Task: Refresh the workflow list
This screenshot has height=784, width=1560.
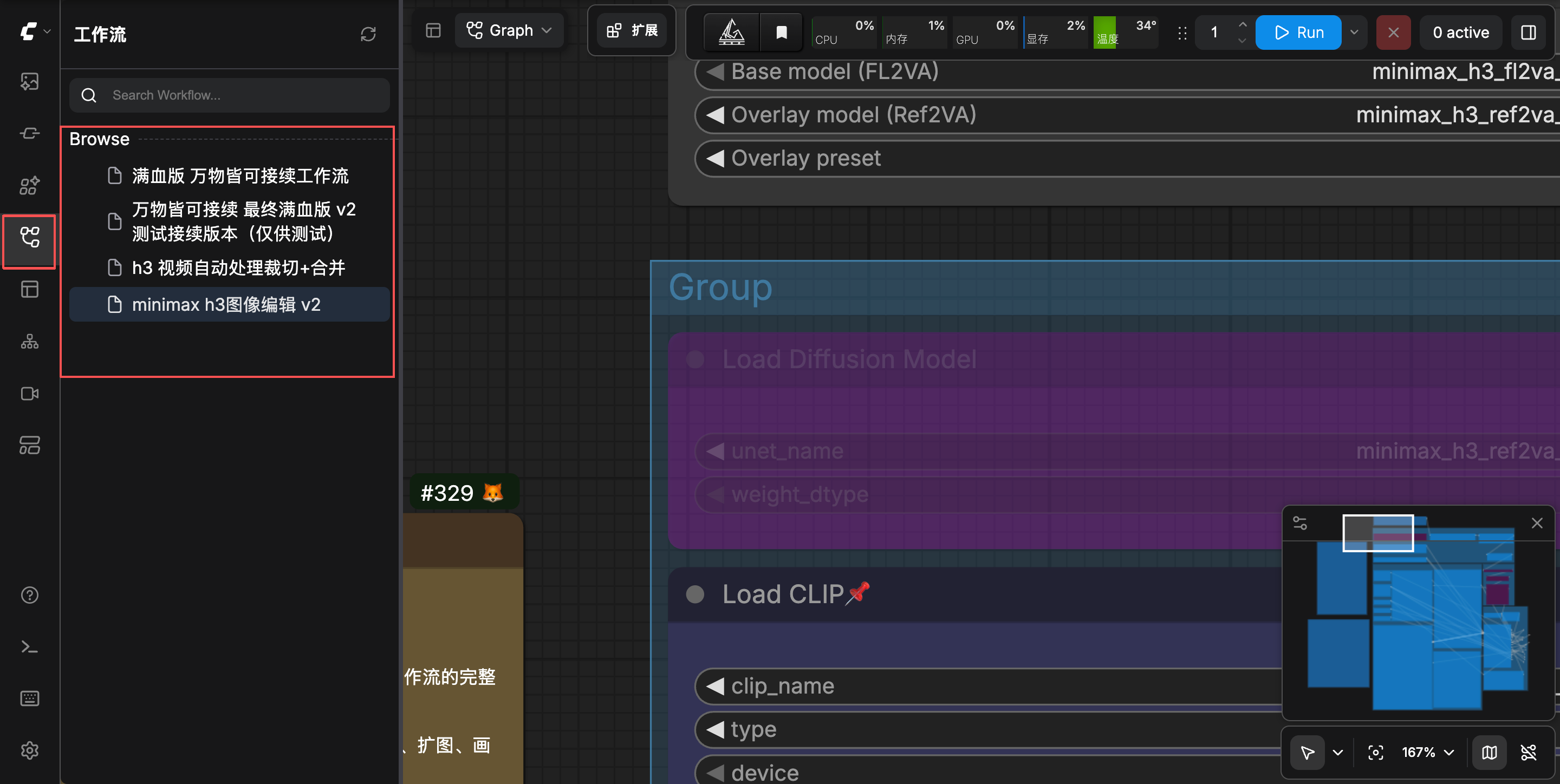Action: (x=368, y=34)
